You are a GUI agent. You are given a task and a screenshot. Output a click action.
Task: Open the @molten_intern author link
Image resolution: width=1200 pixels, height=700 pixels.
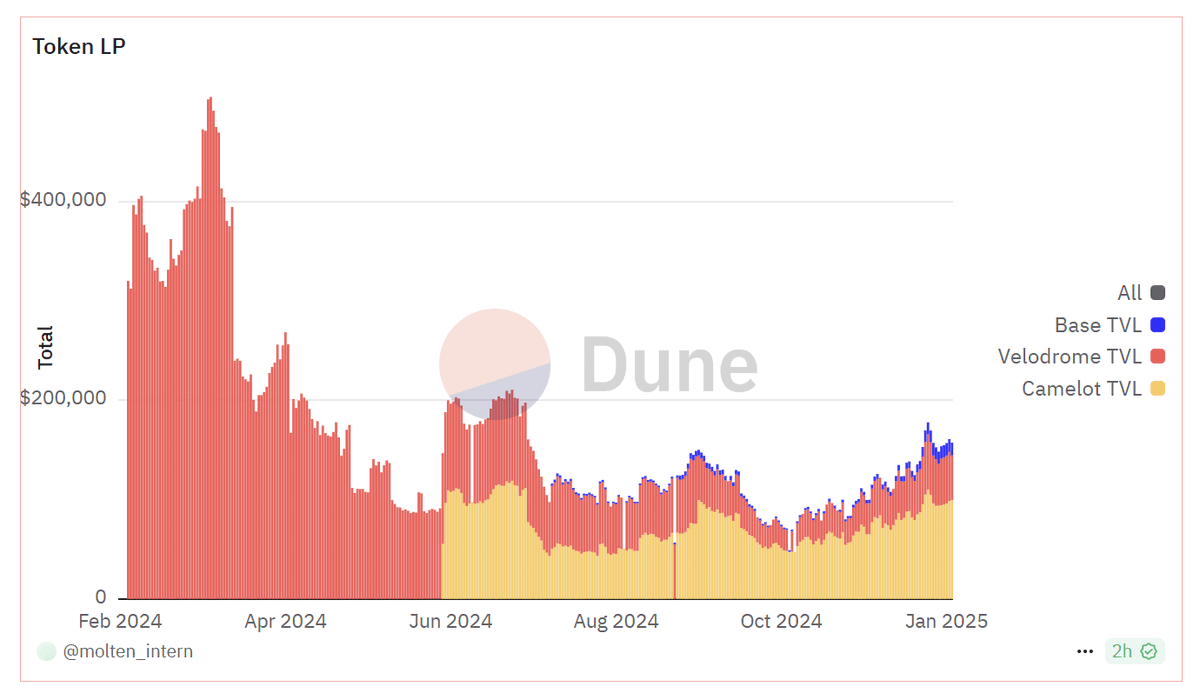128,651
